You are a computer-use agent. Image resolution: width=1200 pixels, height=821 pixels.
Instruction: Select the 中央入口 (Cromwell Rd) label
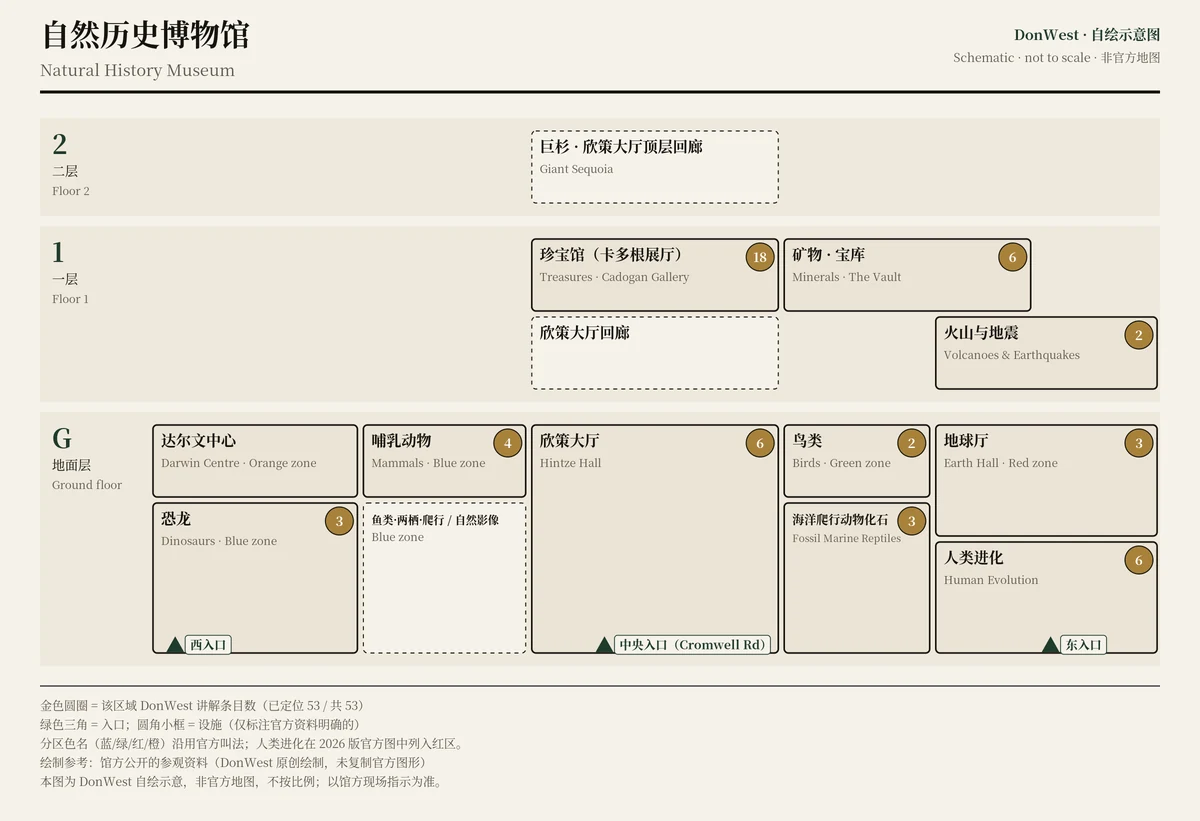coord(692,645)
